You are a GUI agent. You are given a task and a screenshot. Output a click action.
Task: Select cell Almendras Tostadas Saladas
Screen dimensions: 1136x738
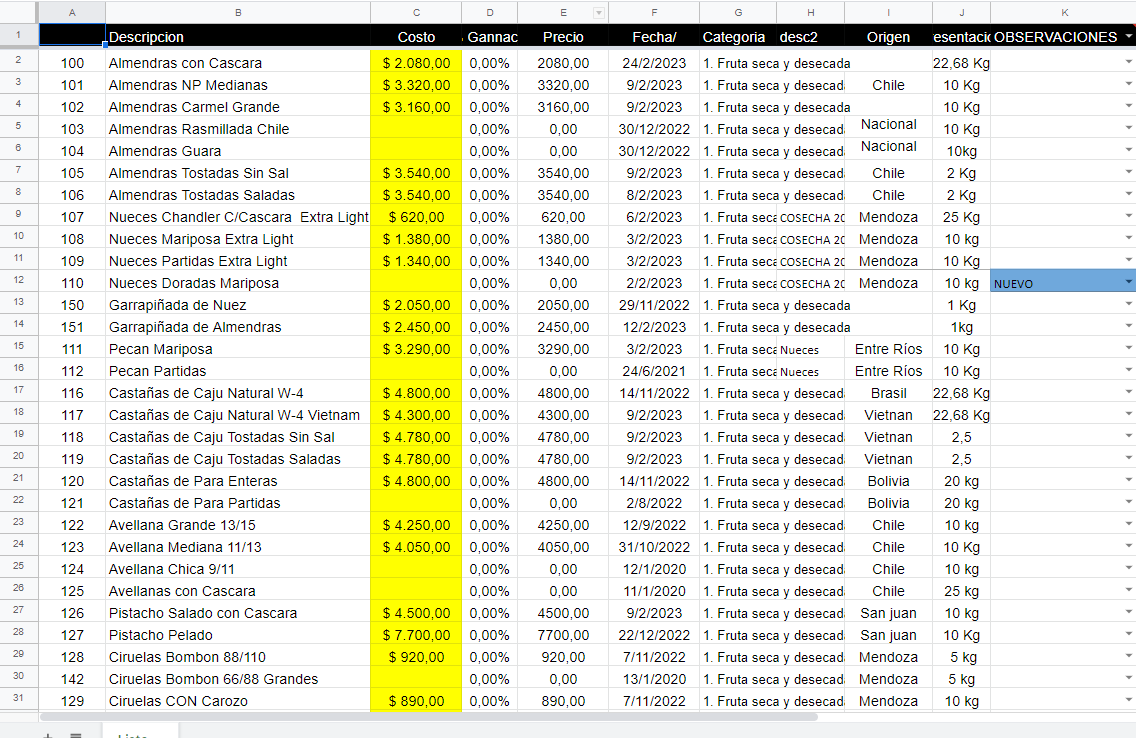coord(238,195)
